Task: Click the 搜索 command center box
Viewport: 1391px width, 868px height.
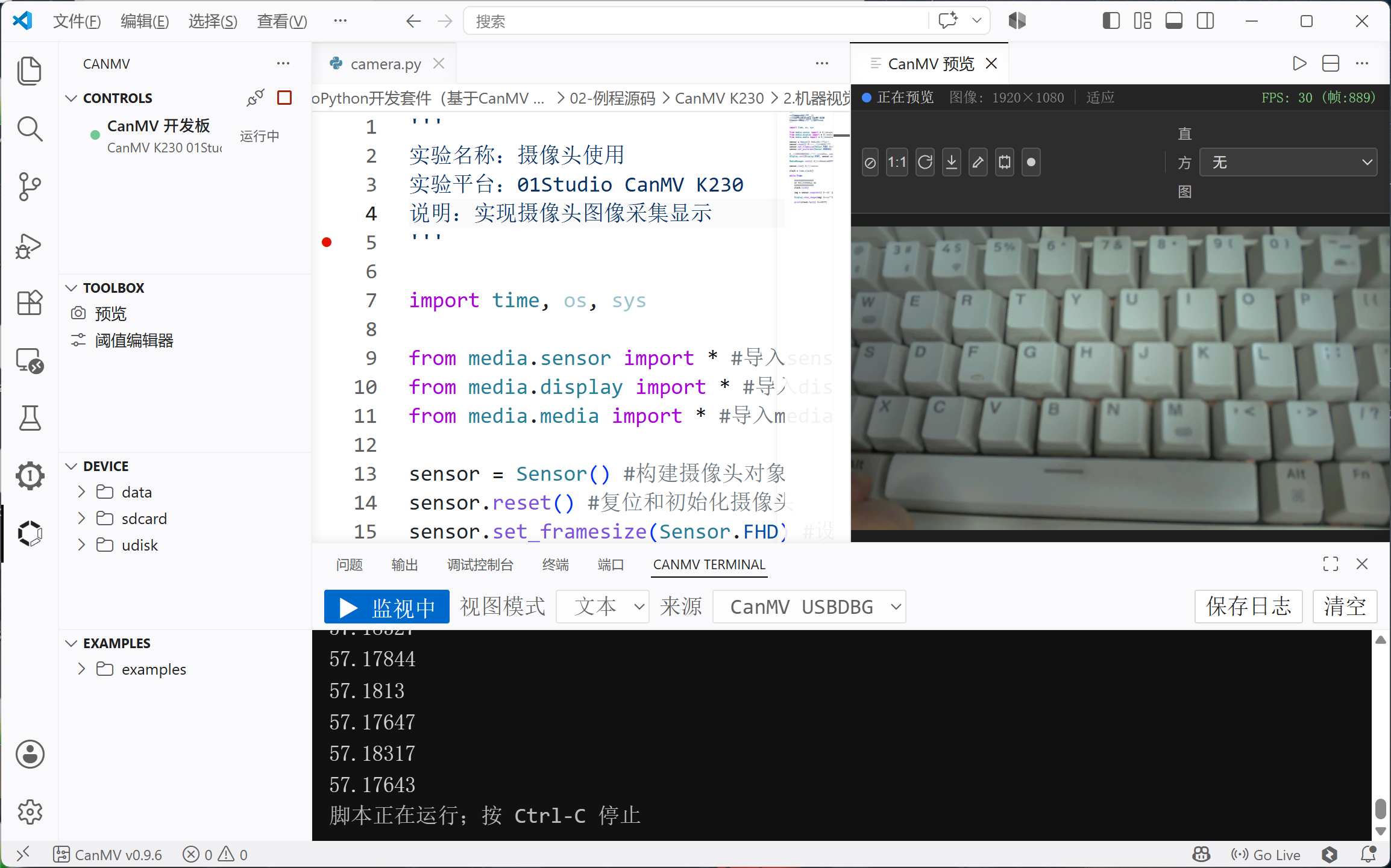Action: 695,22
